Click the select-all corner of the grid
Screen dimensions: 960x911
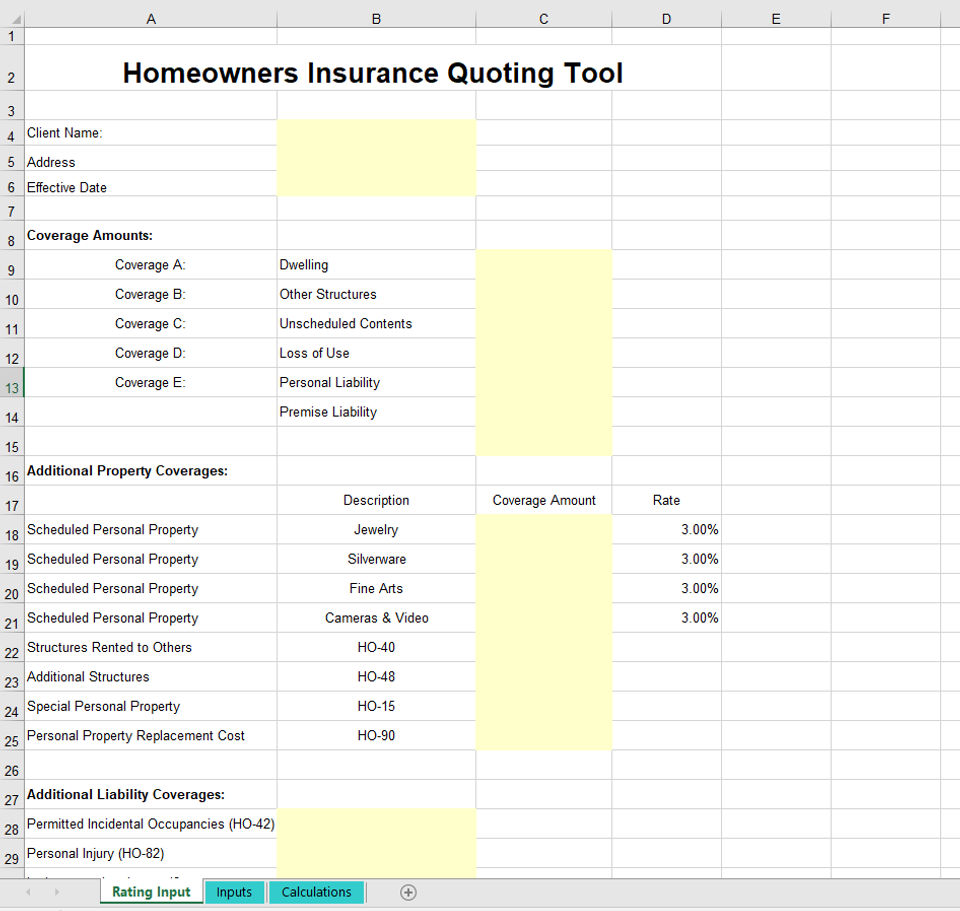click(11, 18)
